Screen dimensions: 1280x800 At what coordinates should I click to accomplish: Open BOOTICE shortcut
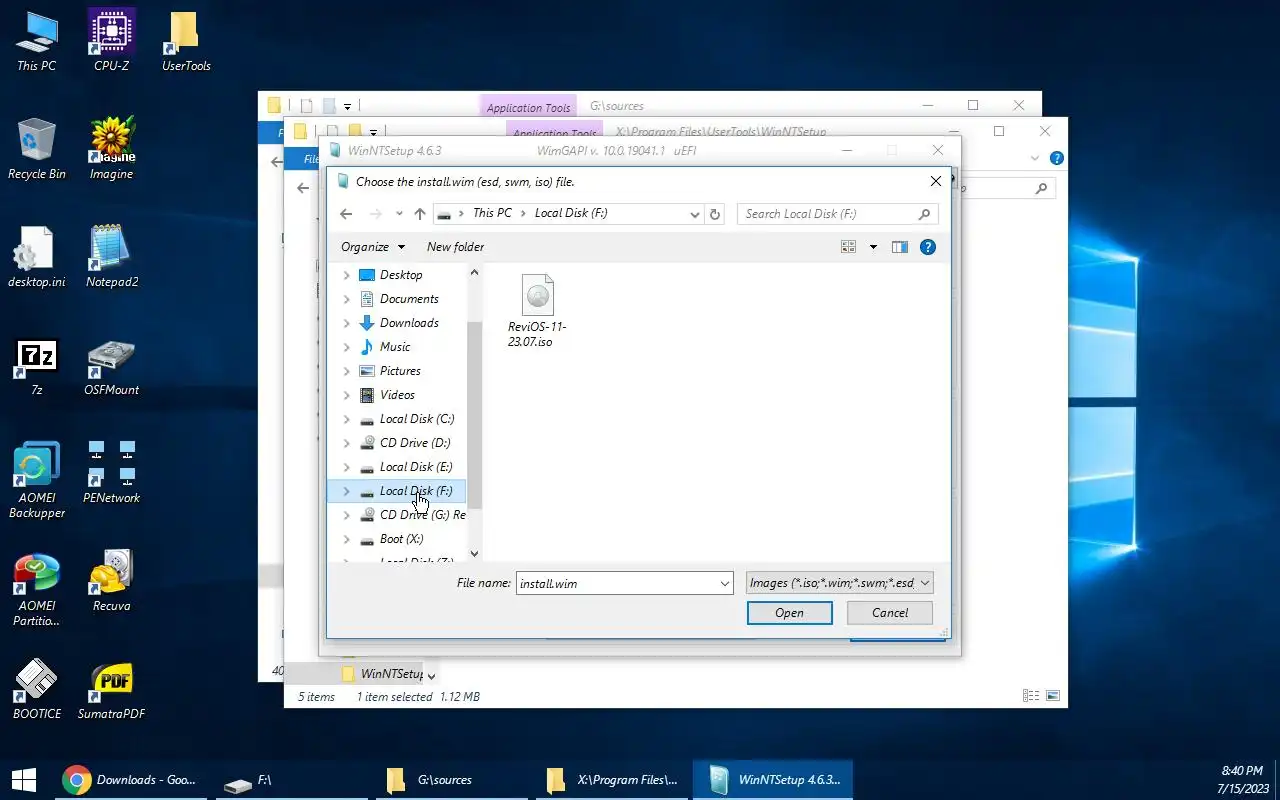[36, 689]
